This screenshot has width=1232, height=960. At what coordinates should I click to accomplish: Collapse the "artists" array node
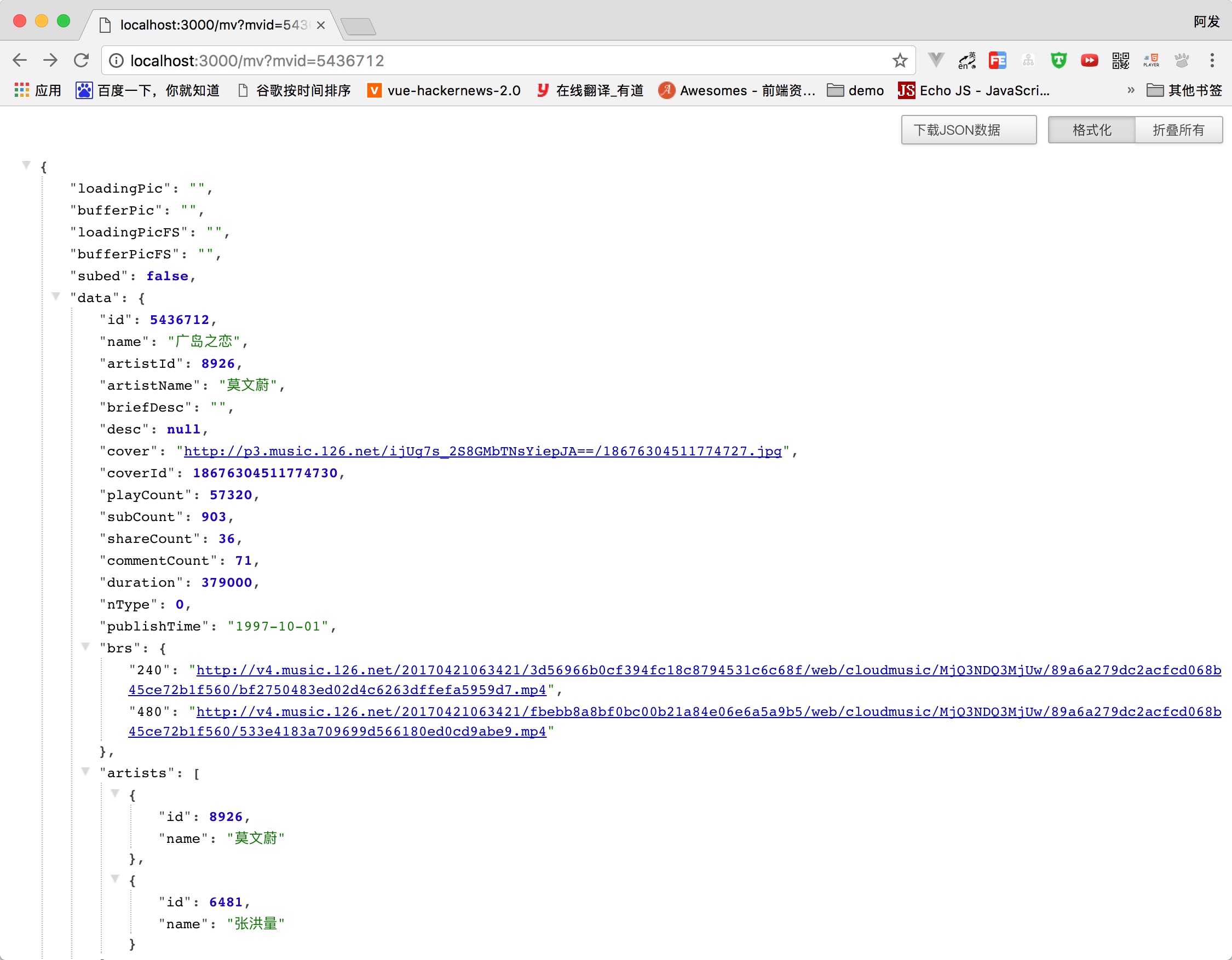[86, 772]
